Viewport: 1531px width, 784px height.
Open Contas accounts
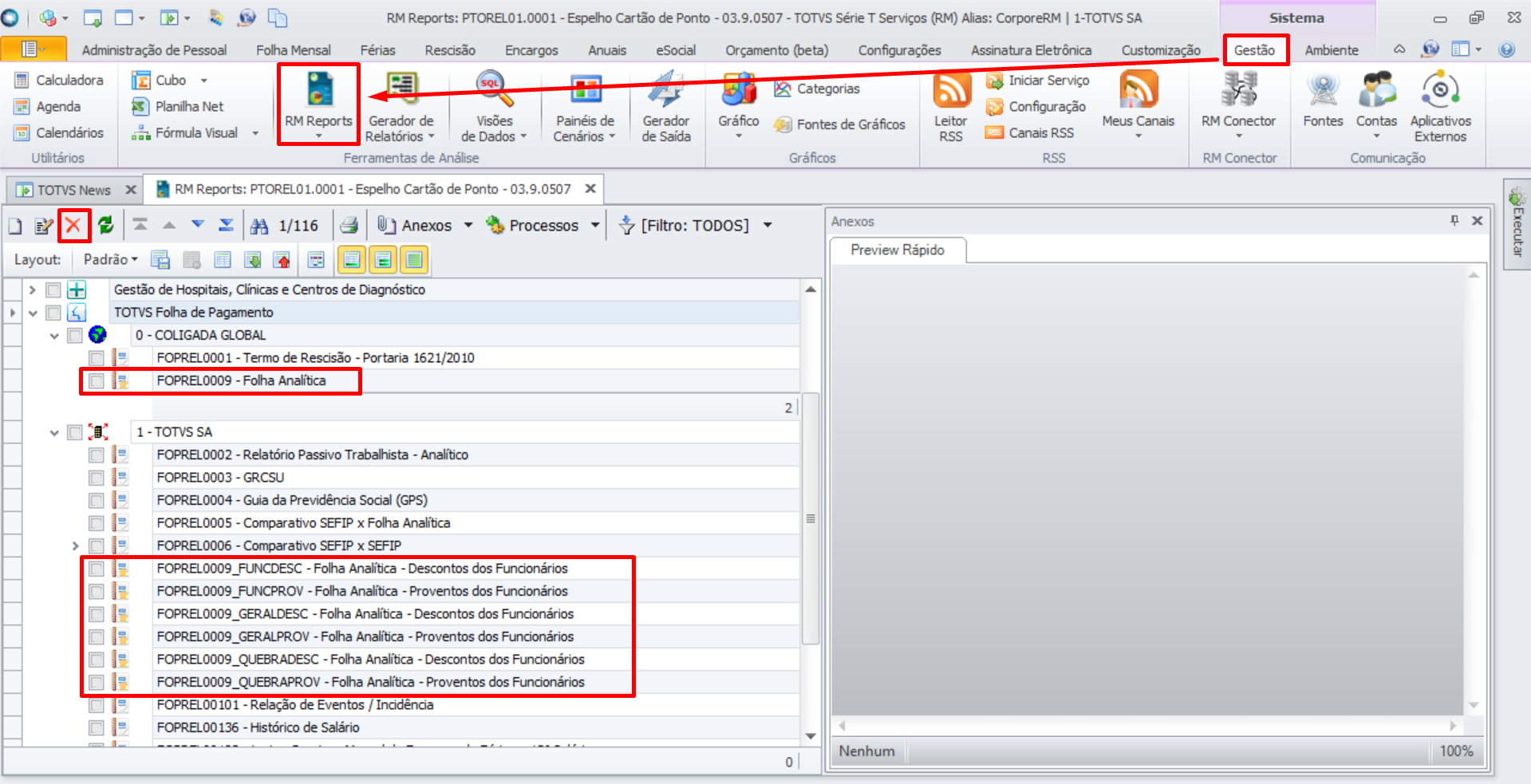[x=1377, y=104]
